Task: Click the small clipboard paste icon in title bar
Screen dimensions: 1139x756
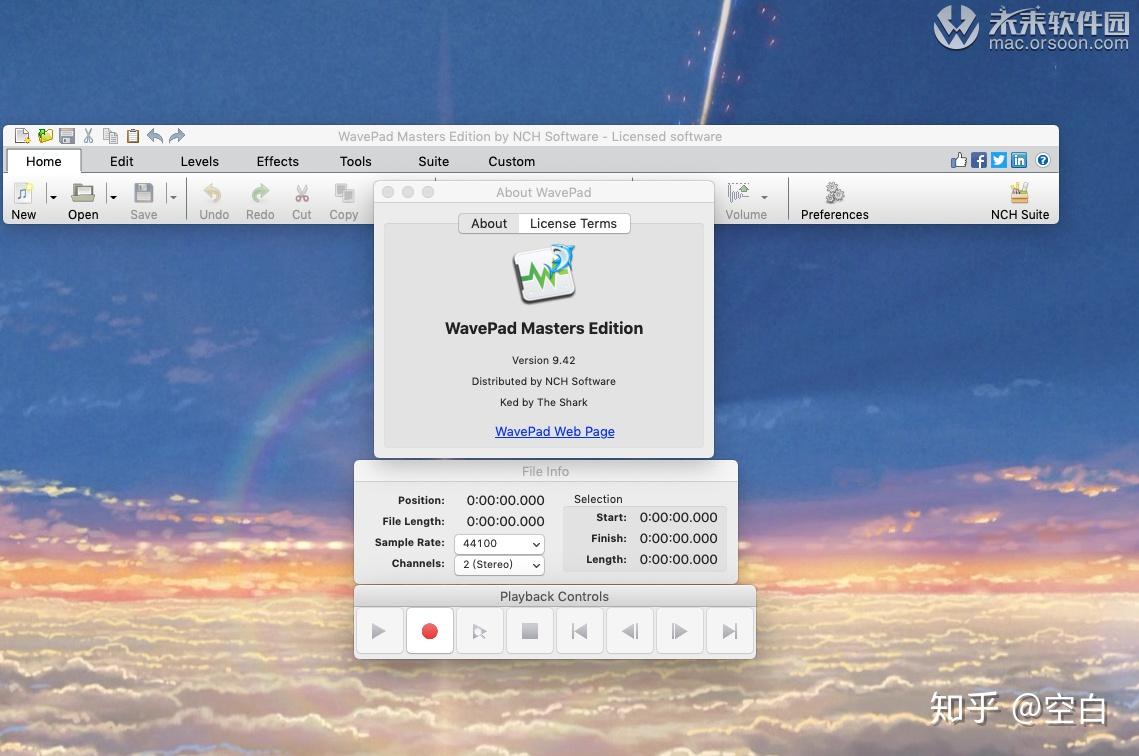Action: (x=132, y=136)
